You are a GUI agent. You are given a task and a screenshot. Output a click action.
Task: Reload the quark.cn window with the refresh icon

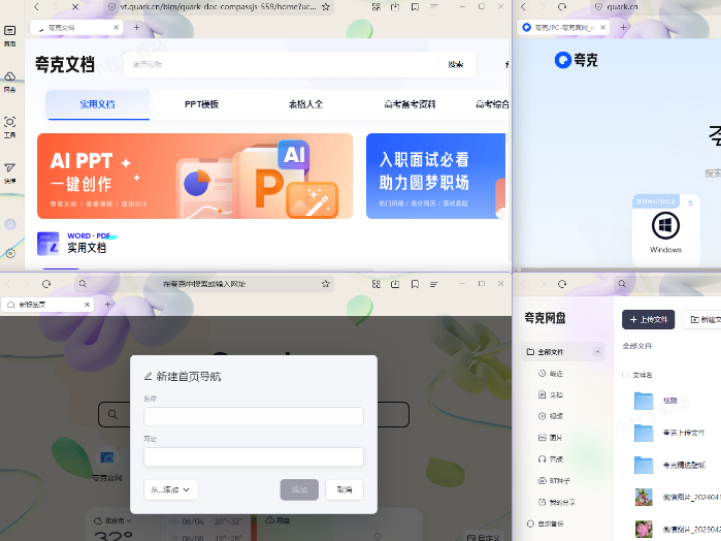click(x=562, y=7)
